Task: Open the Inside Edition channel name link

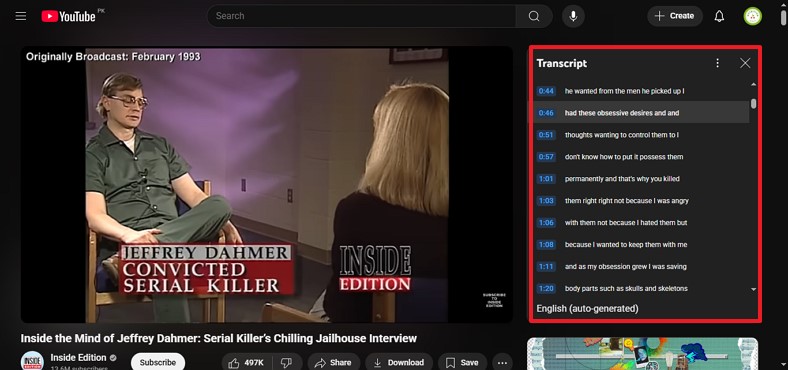Action: 78,357
